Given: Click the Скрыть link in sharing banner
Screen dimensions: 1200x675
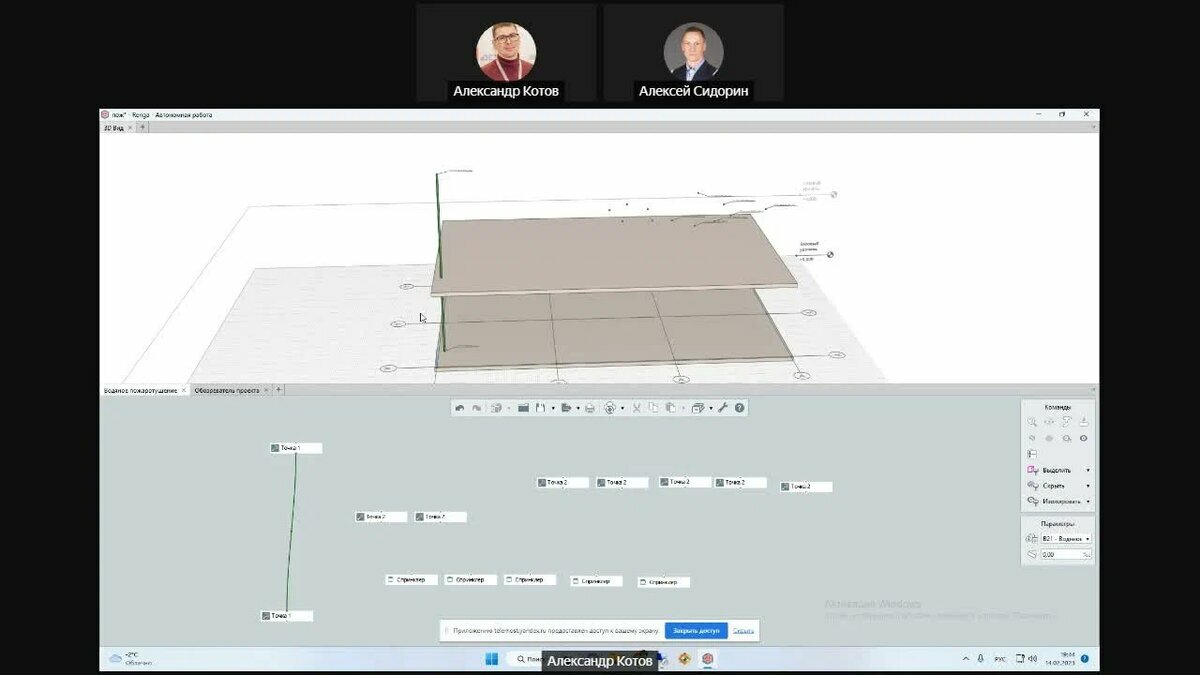Looking at the screenshot, I should (743, 631).
